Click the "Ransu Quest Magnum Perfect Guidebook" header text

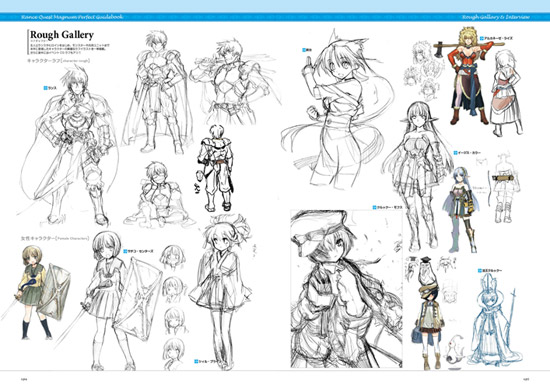pyautogui.click(x=72, y=16)
